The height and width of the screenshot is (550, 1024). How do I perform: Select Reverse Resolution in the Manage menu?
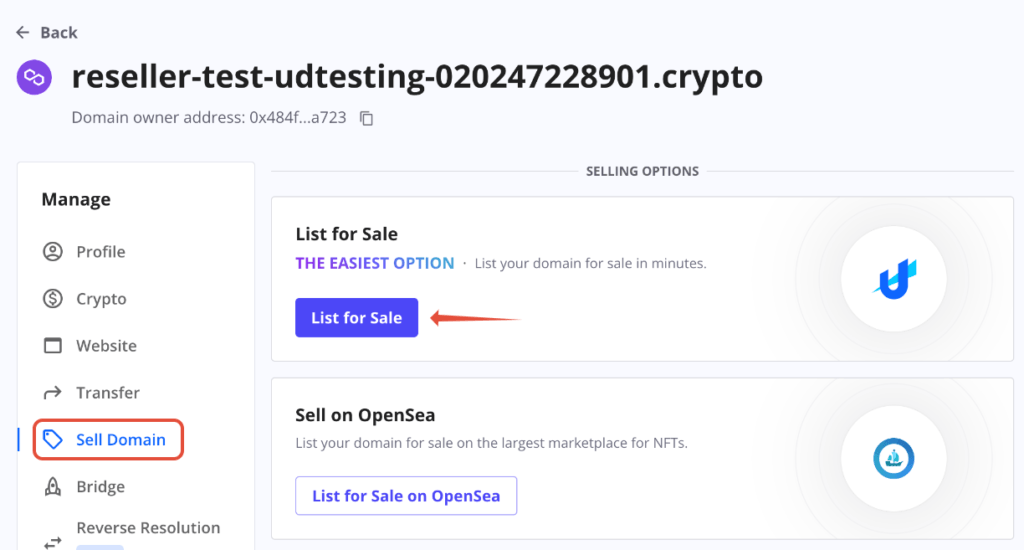148,528
